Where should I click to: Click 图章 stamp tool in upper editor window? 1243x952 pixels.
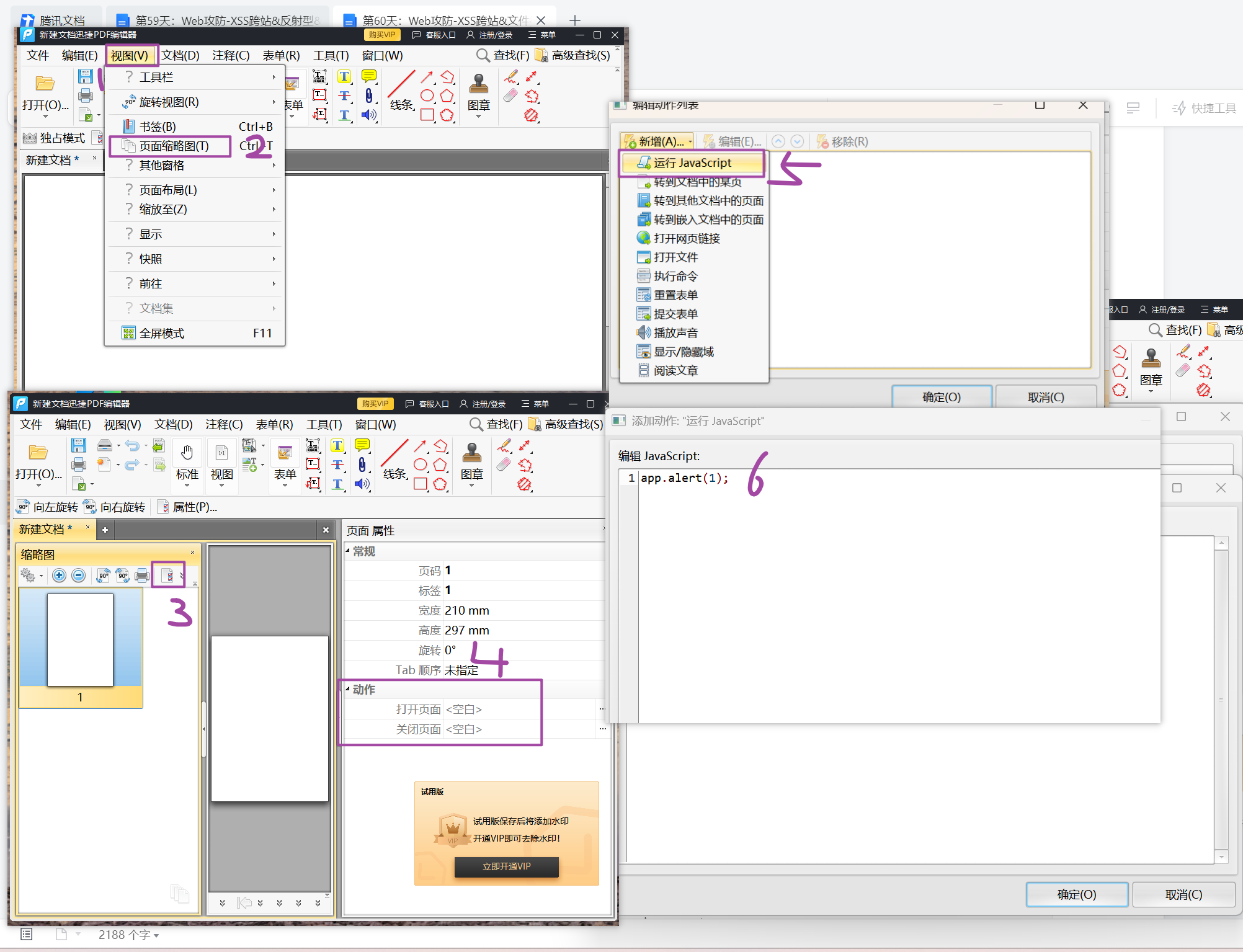(x=478, y=93)
